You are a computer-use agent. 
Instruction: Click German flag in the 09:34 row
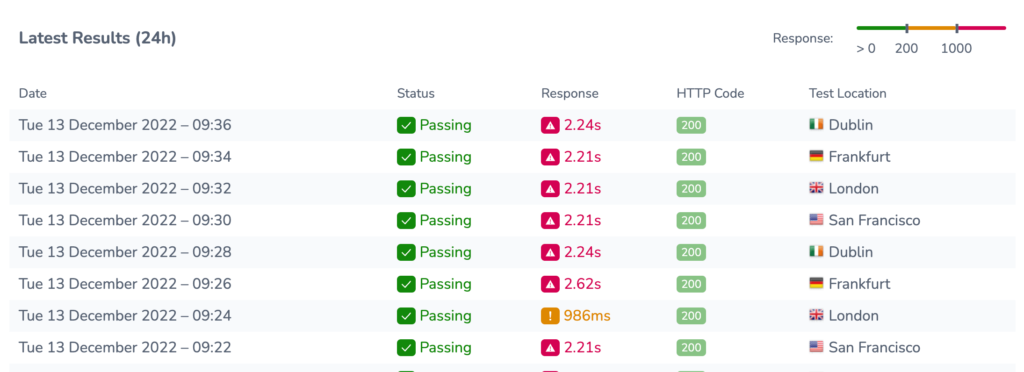pyautogui.click(x=816, y=156)
